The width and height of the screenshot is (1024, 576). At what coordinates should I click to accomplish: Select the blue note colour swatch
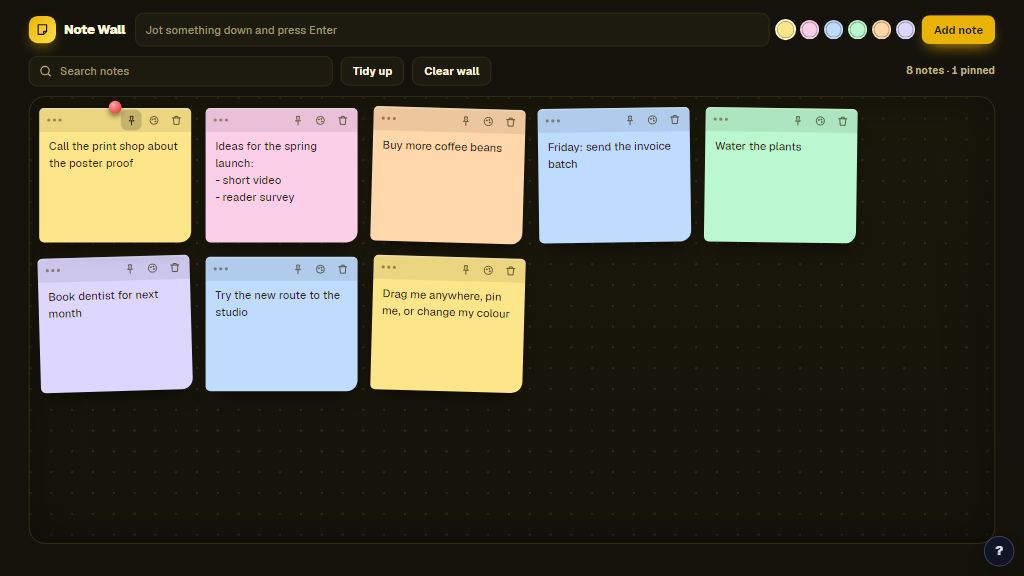click(833, 30)
